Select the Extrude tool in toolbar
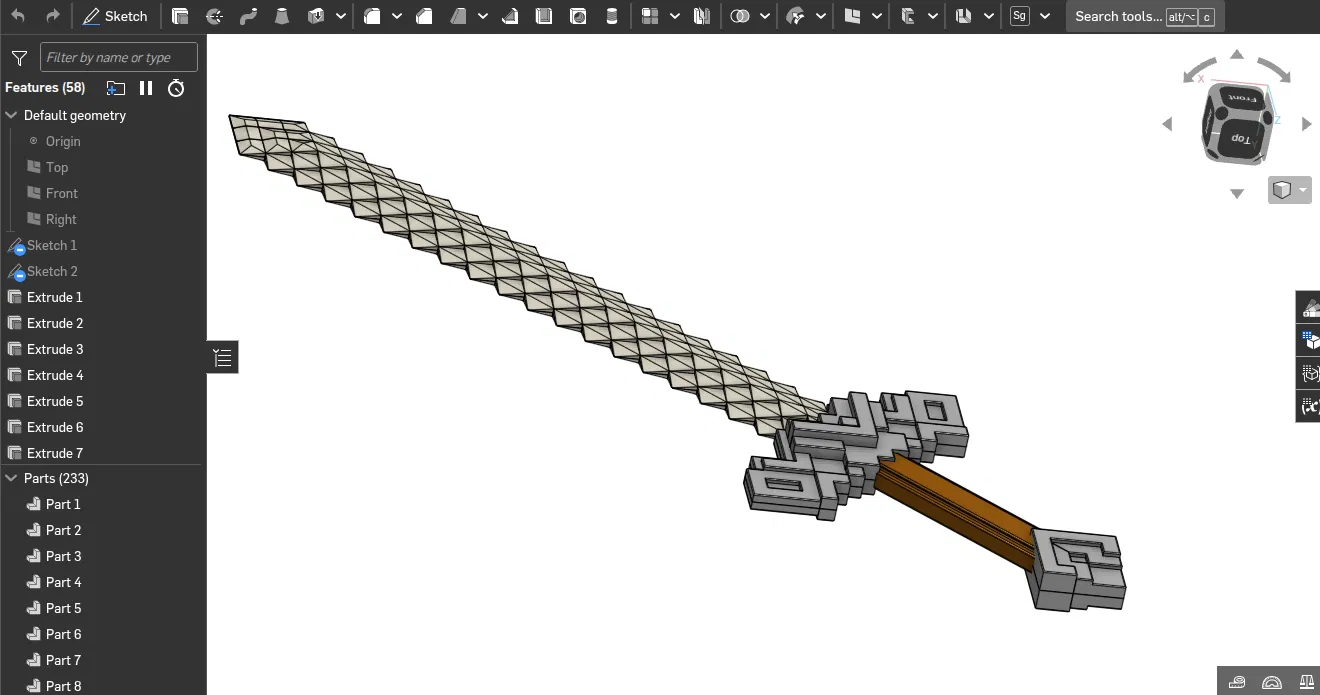This screenshot has width=1320, height=695. [180, 16]
